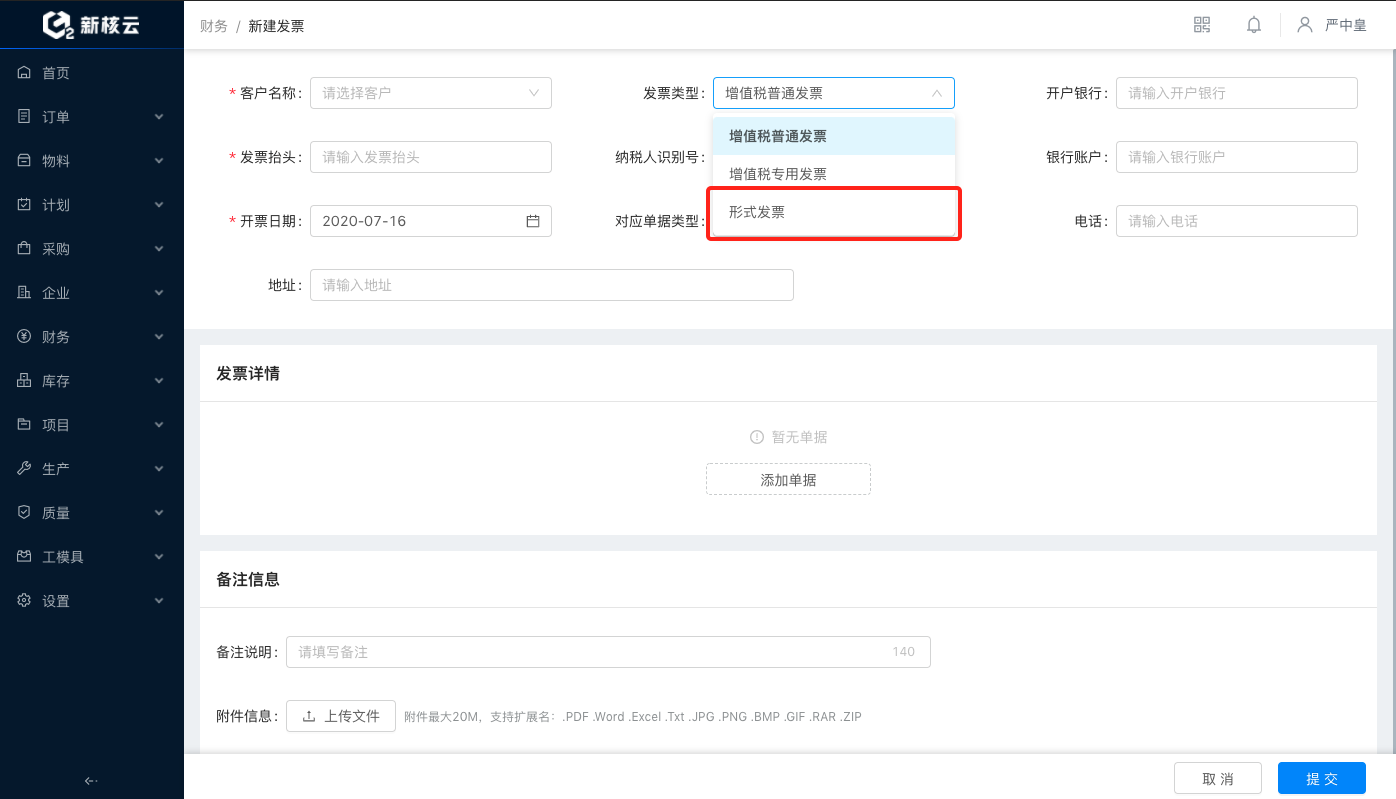This screenshot has height=799, width=1396.
Task: Expand the 计划 menu chevron
Action: click(x=159, y=205)
